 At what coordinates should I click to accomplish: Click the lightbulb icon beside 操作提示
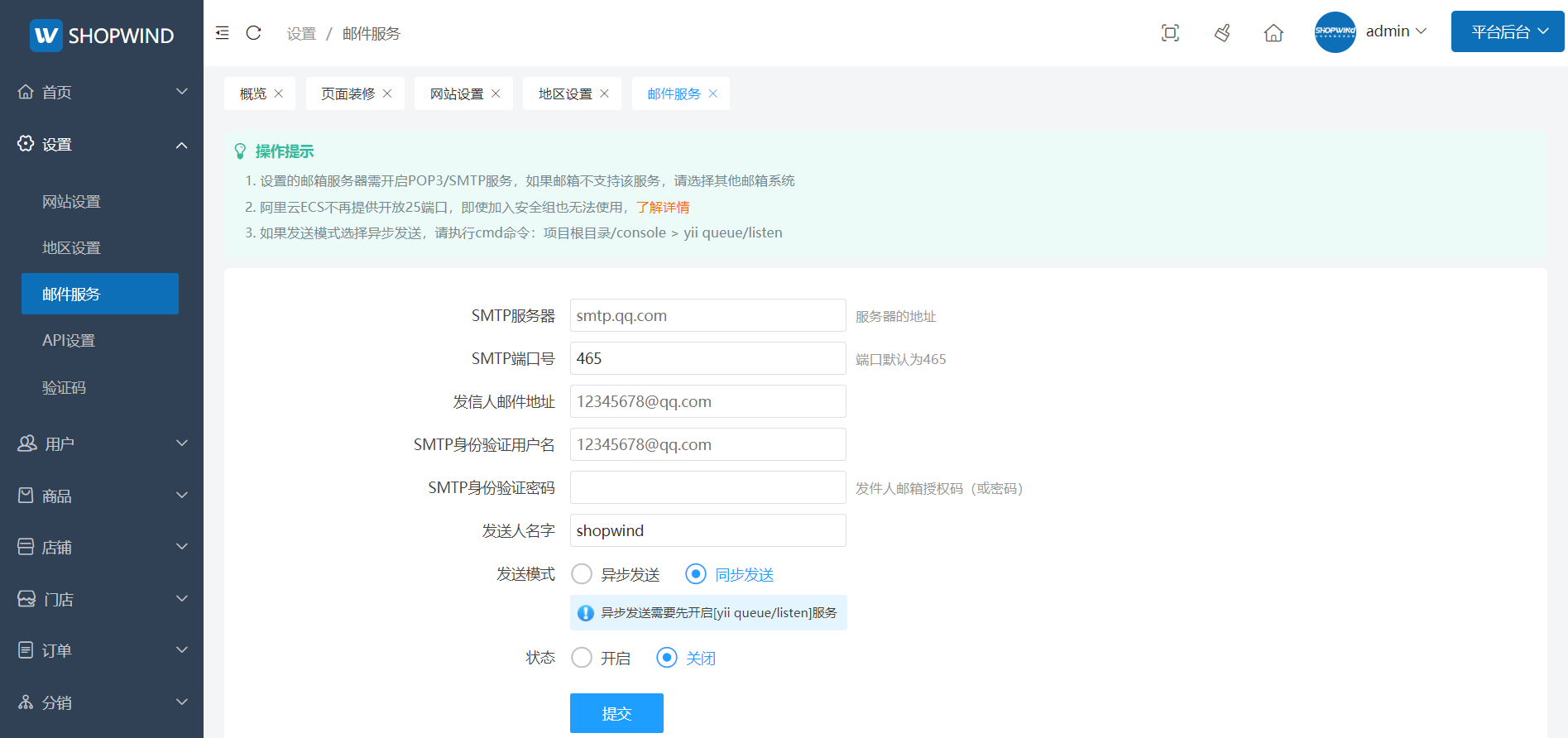point(240,151)
